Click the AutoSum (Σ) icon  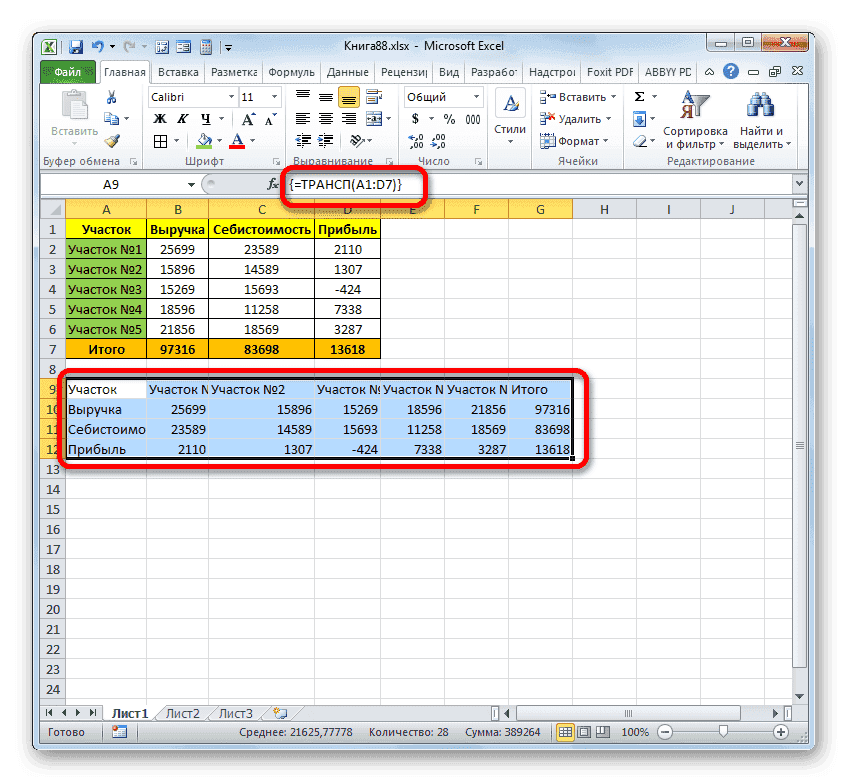pos(639,96)
